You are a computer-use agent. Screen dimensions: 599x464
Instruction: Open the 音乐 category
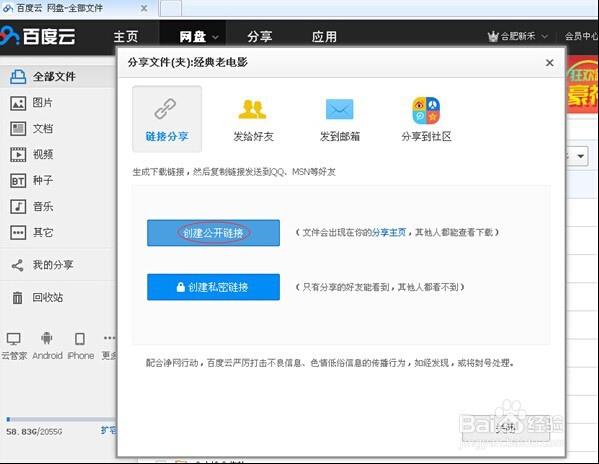coord(42,206)
